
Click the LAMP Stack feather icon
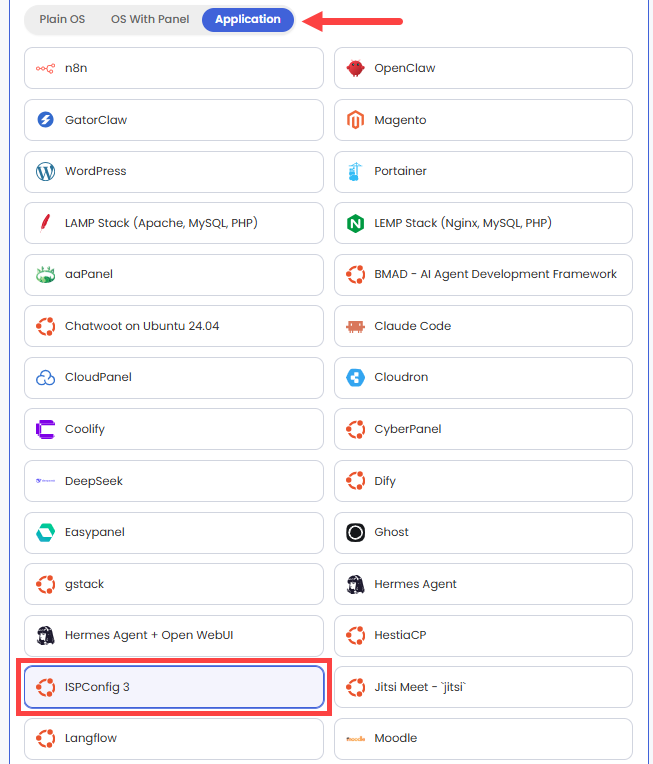[x=45, y=223]
